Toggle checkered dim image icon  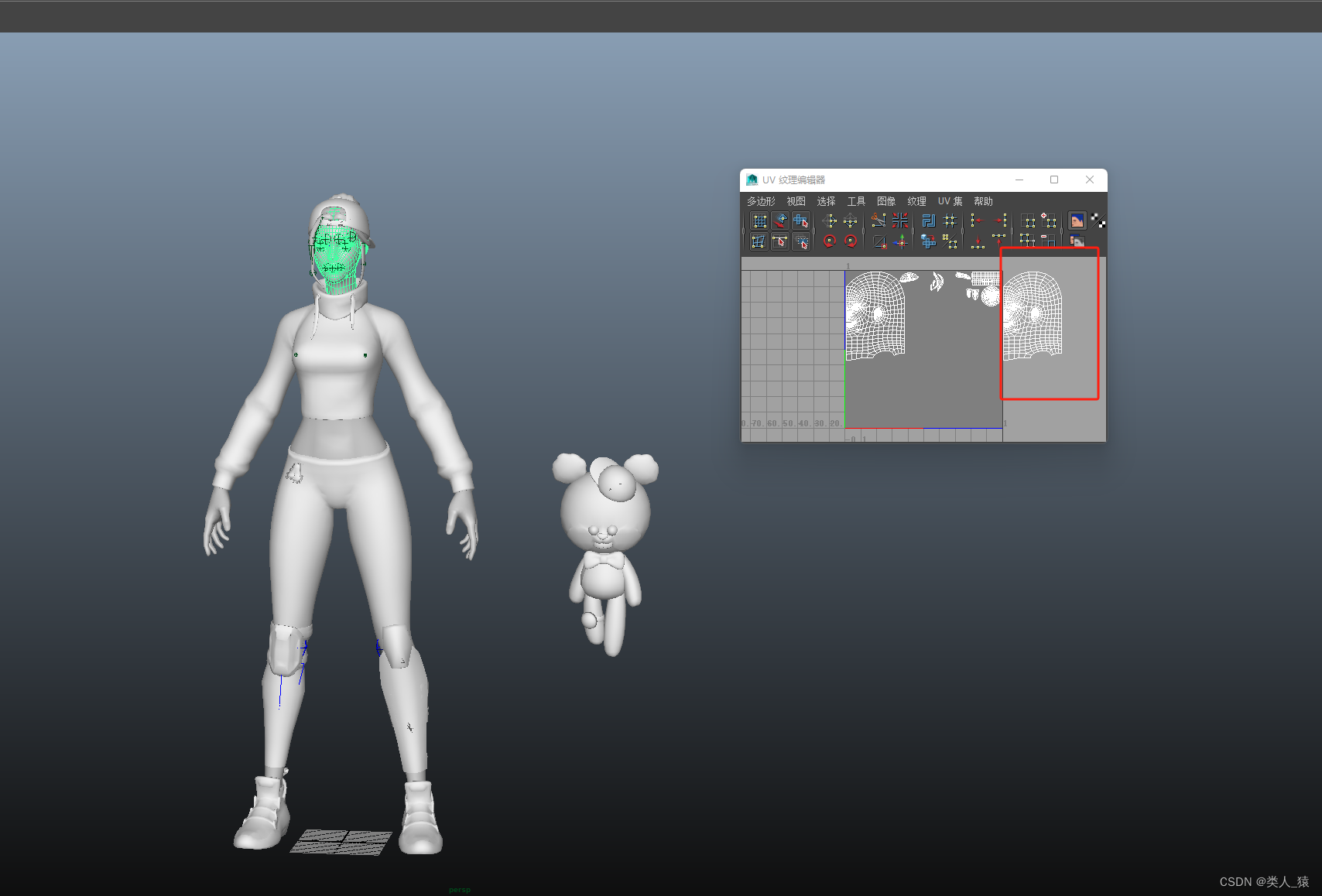click(x=1098, y=221)
